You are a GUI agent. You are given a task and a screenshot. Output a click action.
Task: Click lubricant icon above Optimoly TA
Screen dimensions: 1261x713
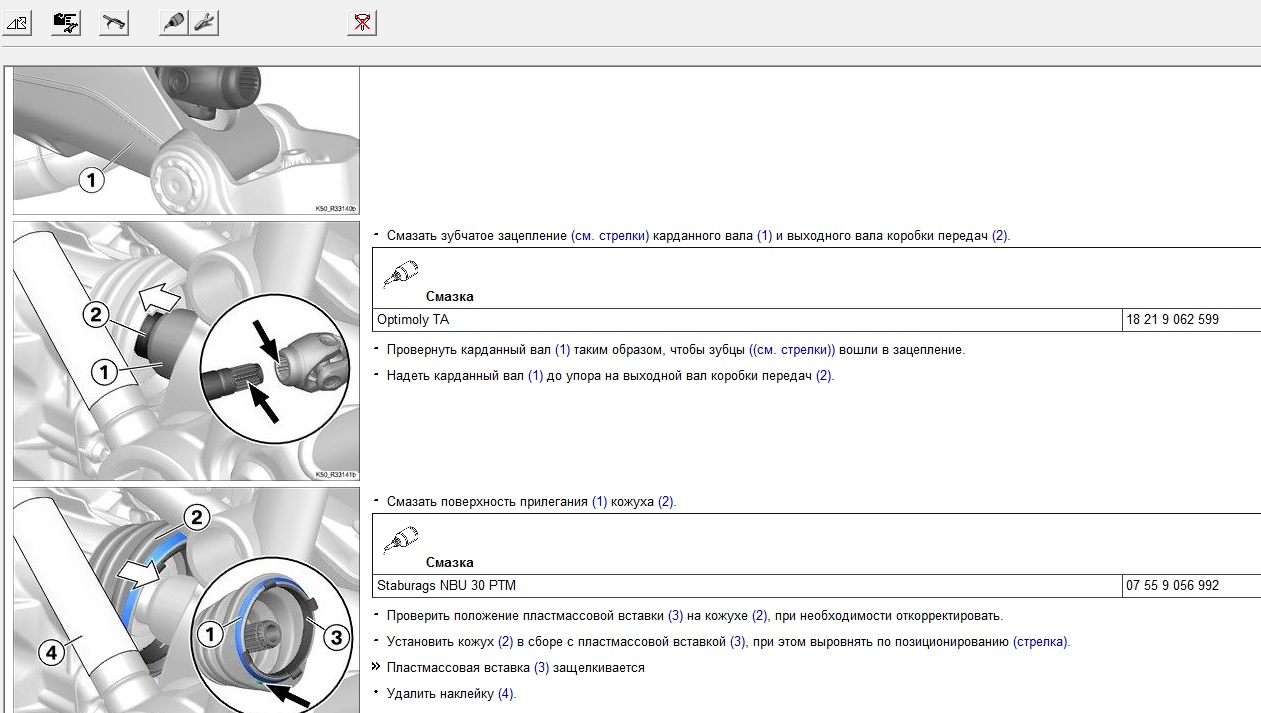400,273
